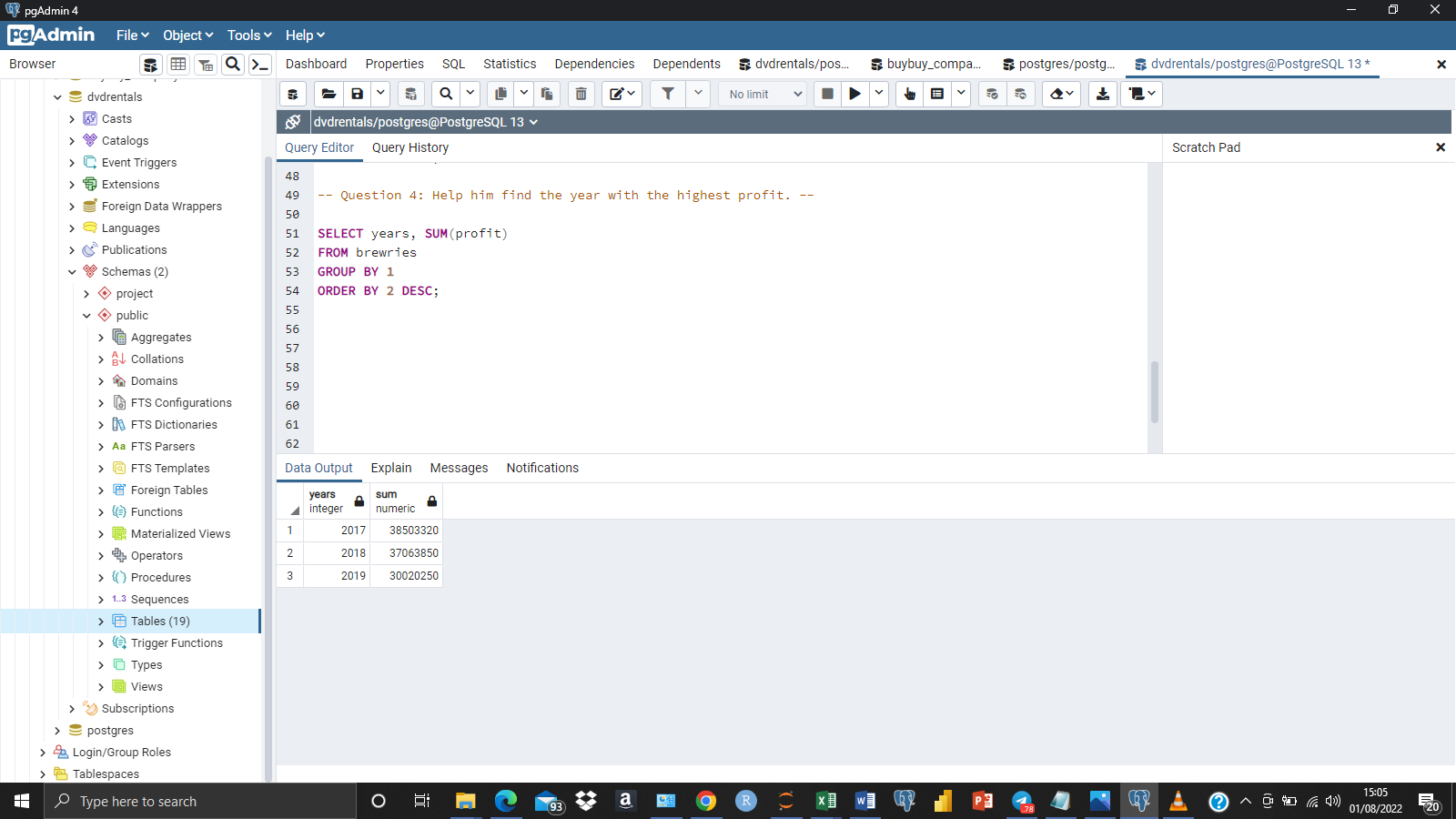Click the Paste rows toolbar icon

[x=546, y=94]
